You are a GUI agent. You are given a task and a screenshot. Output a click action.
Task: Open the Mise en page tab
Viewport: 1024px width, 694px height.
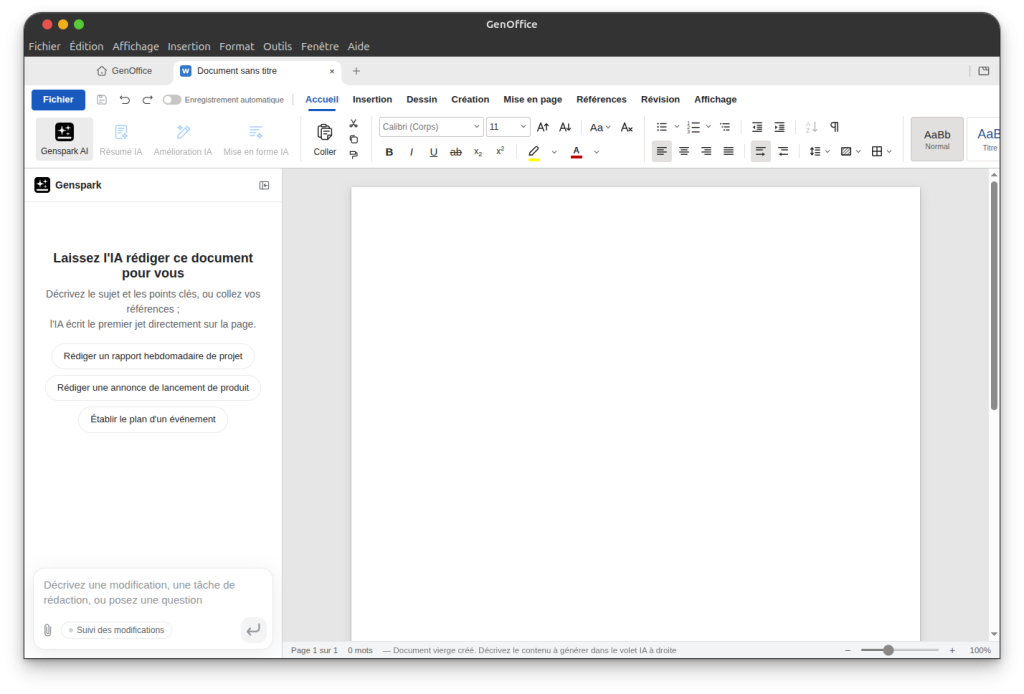tap(533, 100)
